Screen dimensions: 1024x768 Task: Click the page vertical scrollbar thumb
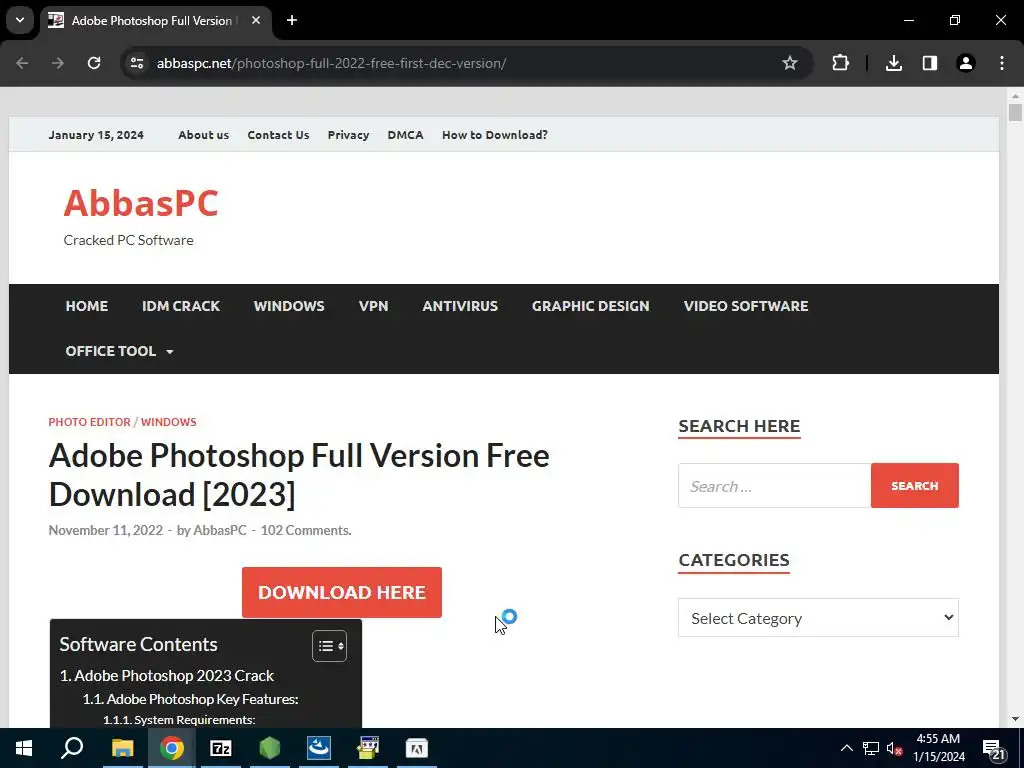(1015, 112)
